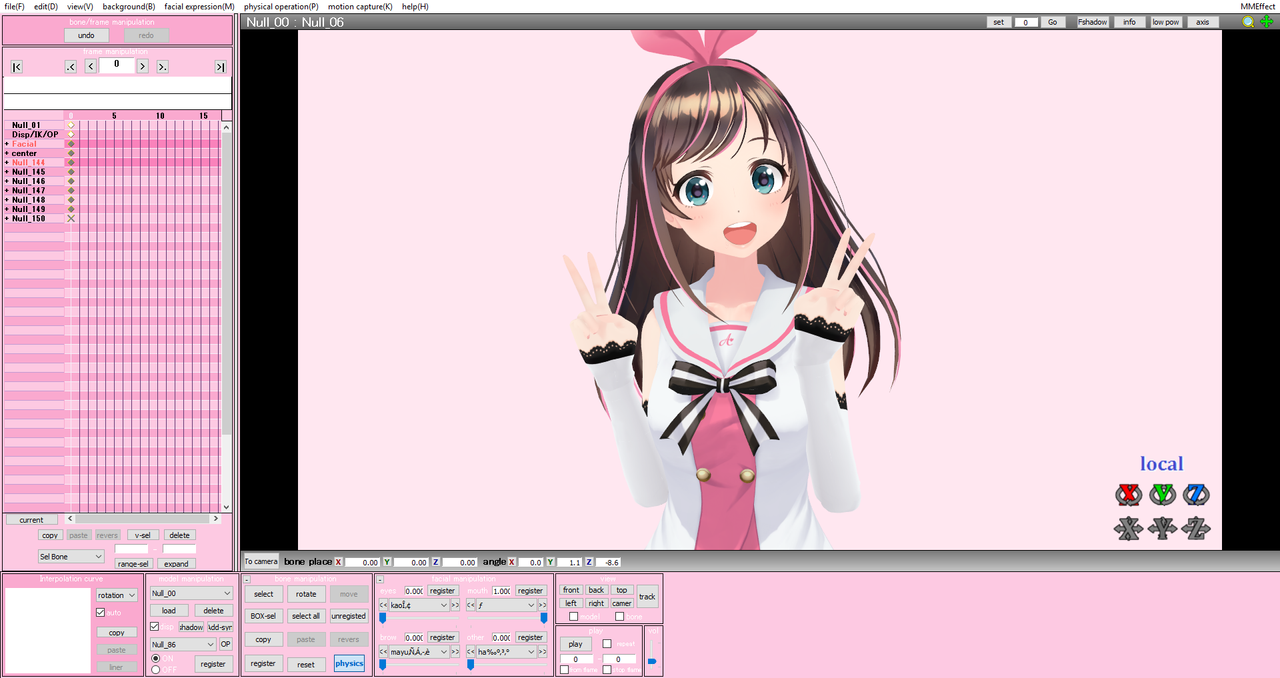Viewport: 1280px width, 678px height.
Task: Toggle the auto interpolation checkbox
Action: pyautogui.click(x=100, y=612)
